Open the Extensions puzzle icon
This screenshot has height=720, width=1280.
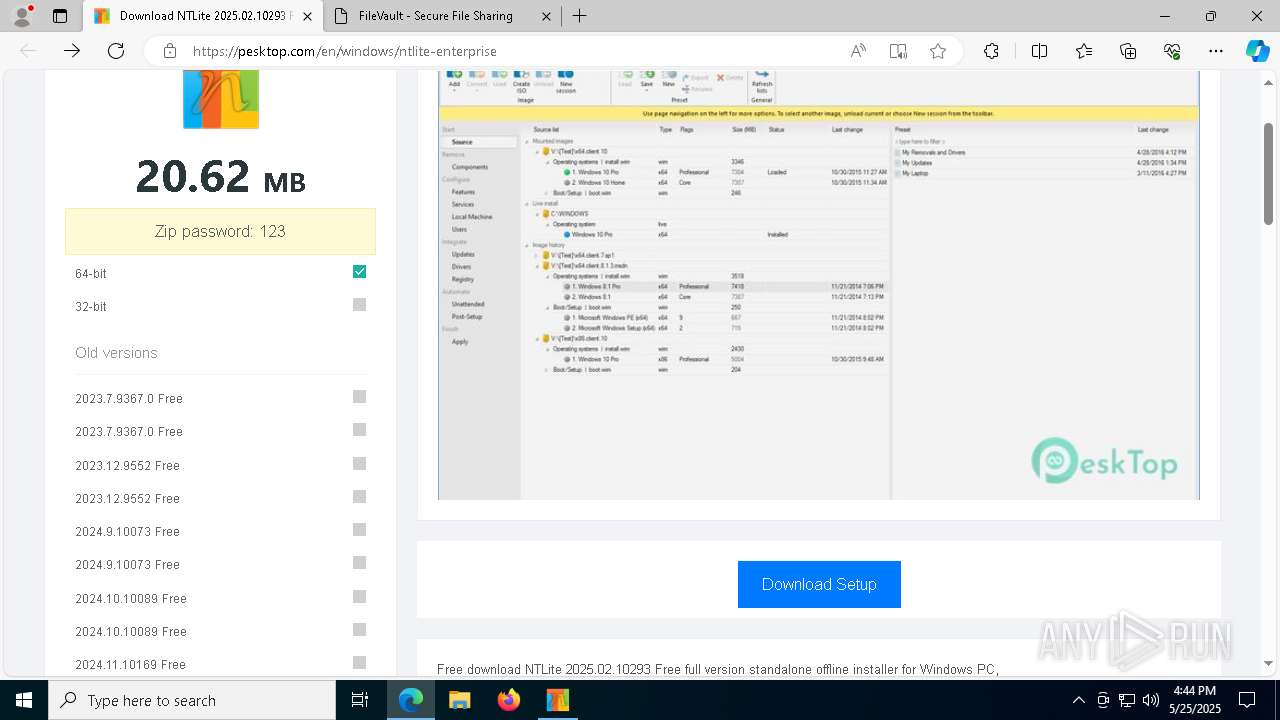coord(991,51)
